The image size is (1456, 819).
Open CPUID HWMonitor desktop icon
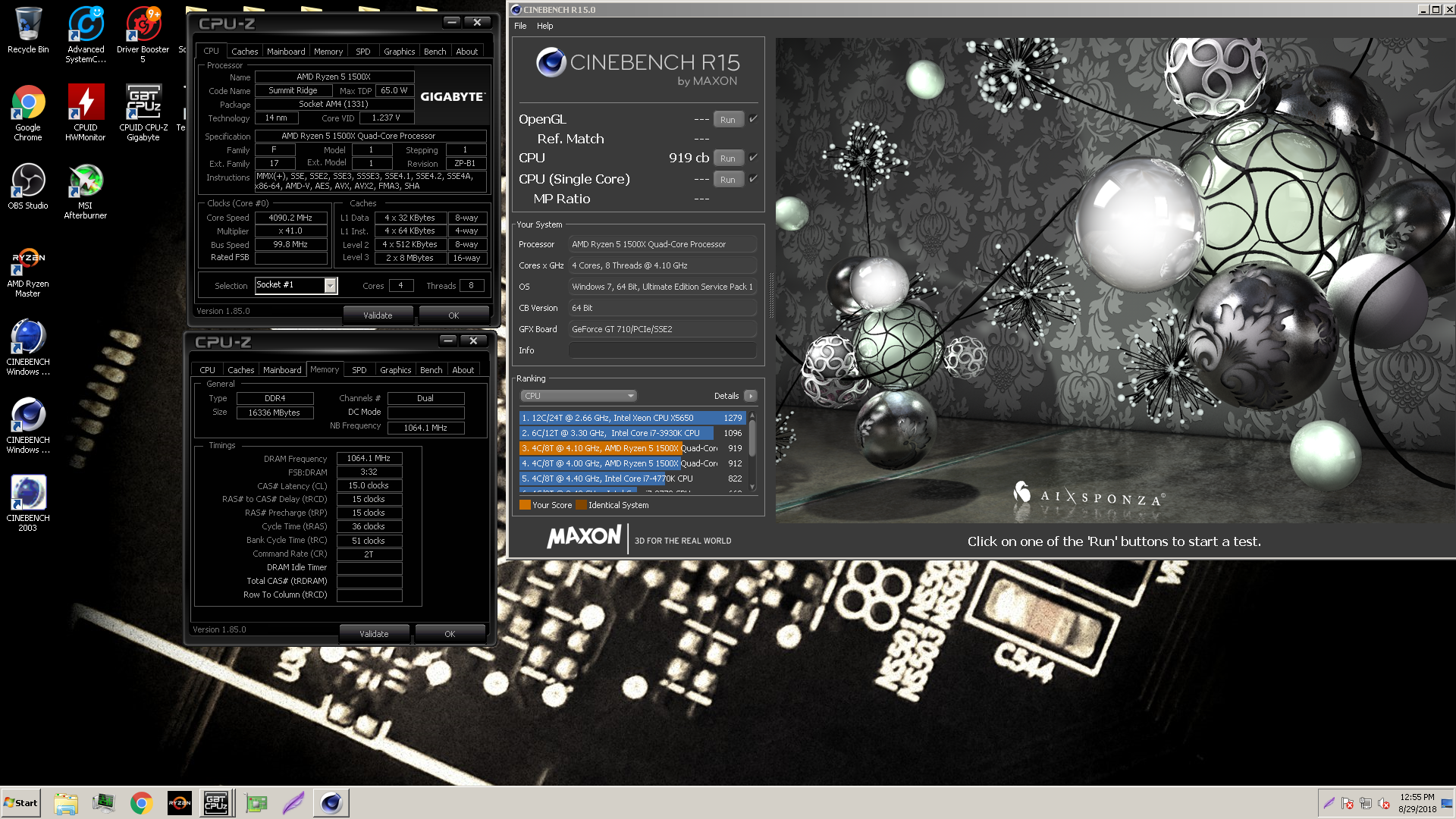pyautogui.click(x=86, y=112)
